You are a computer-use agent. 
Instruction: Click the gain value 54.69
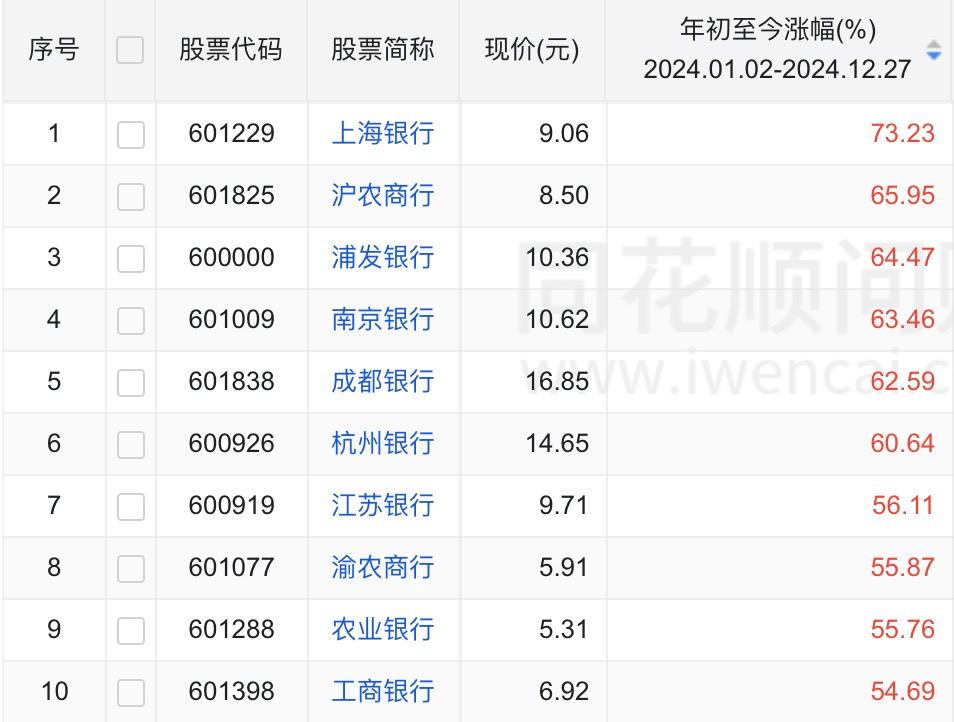point(902,692)
